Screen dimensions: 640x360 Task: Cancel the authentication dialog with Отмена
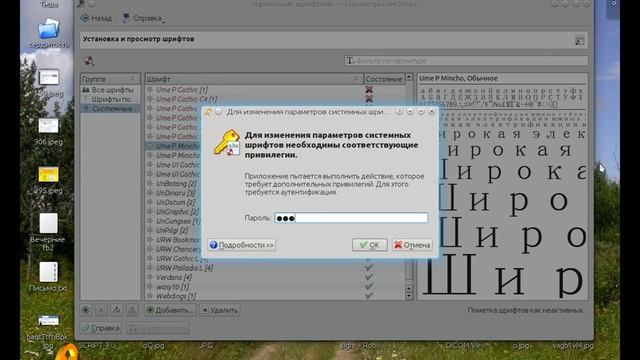tap(412, 245)
